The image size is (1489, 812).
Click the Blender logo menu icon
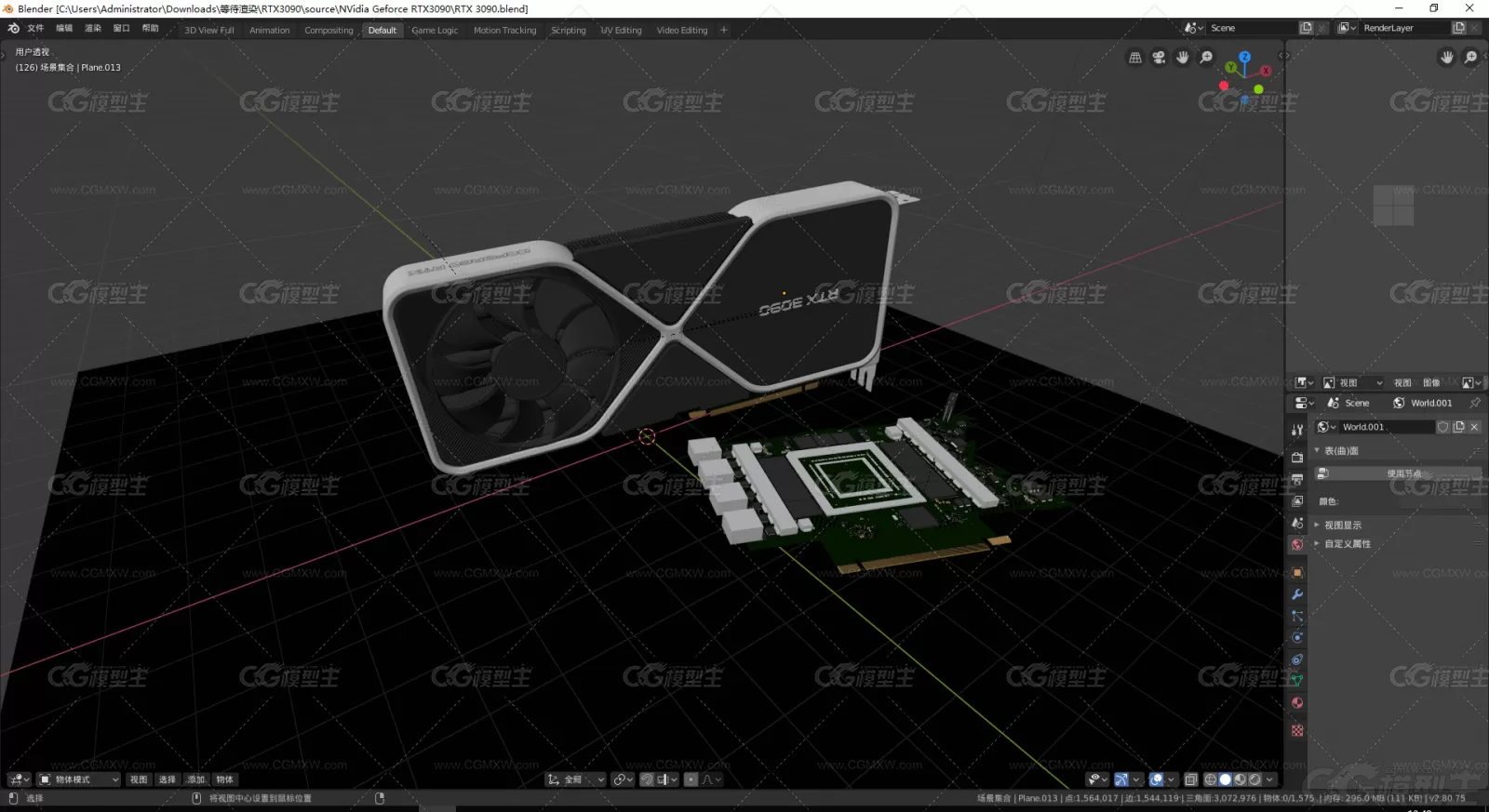point(13,29)
